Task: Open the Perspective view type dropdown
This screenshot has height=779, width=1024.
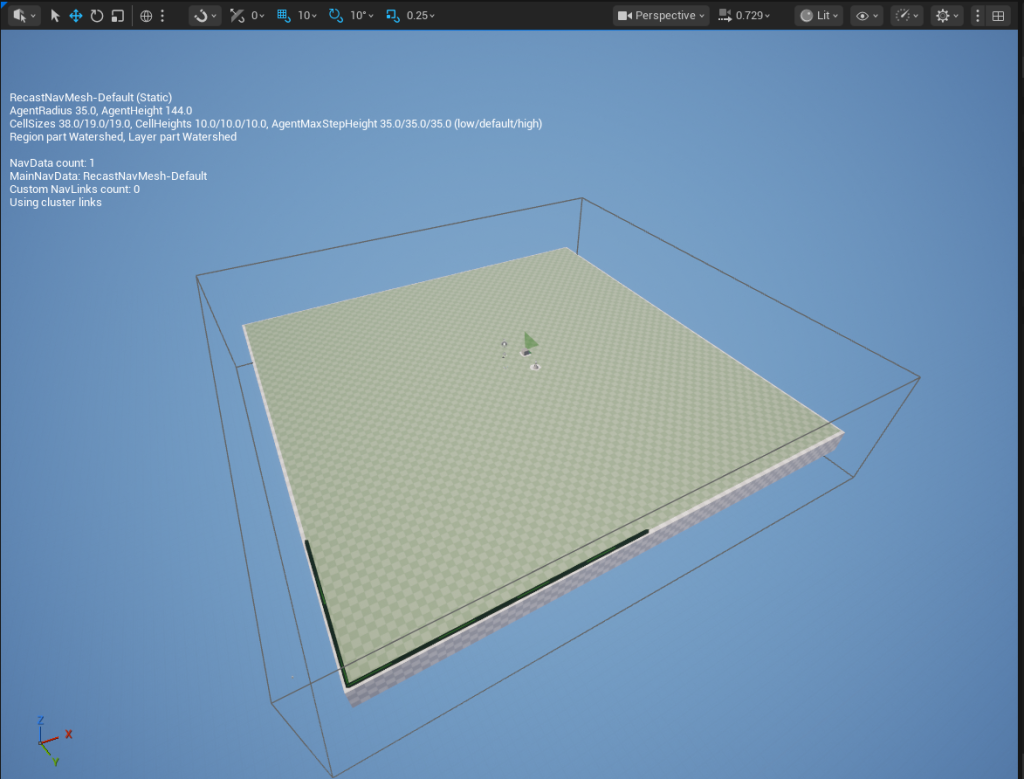Action: point(661,16)
